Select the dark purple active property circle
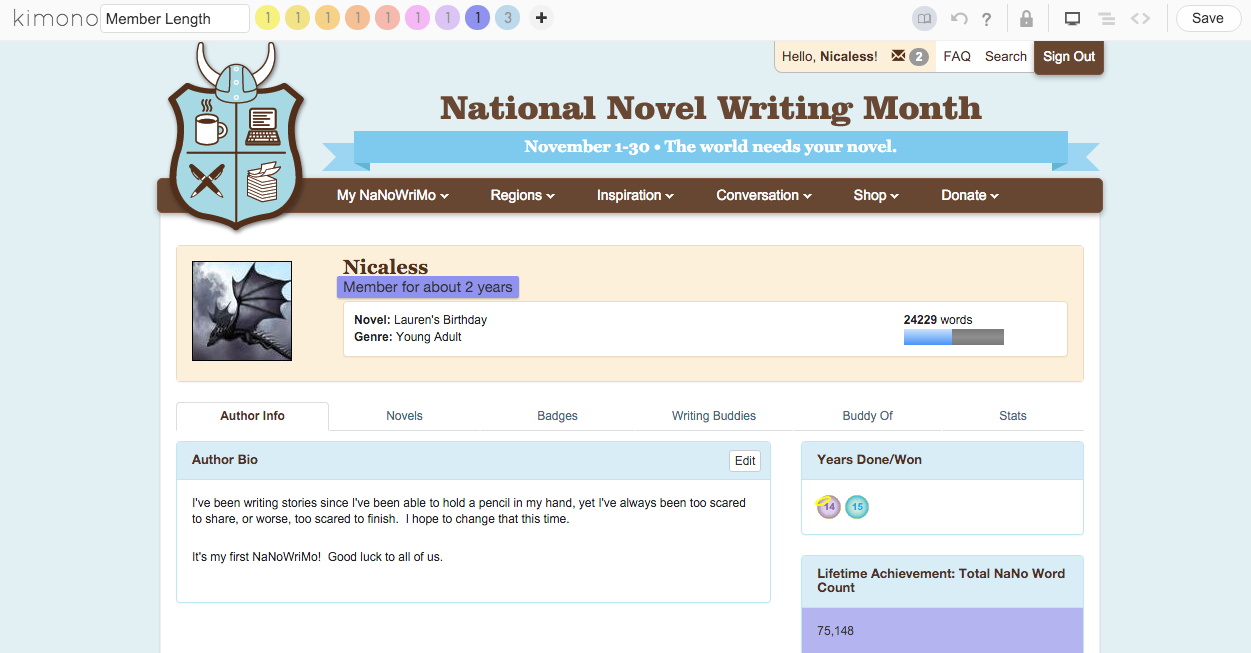This screenshot has width=1251, height=653. [477, 18]
